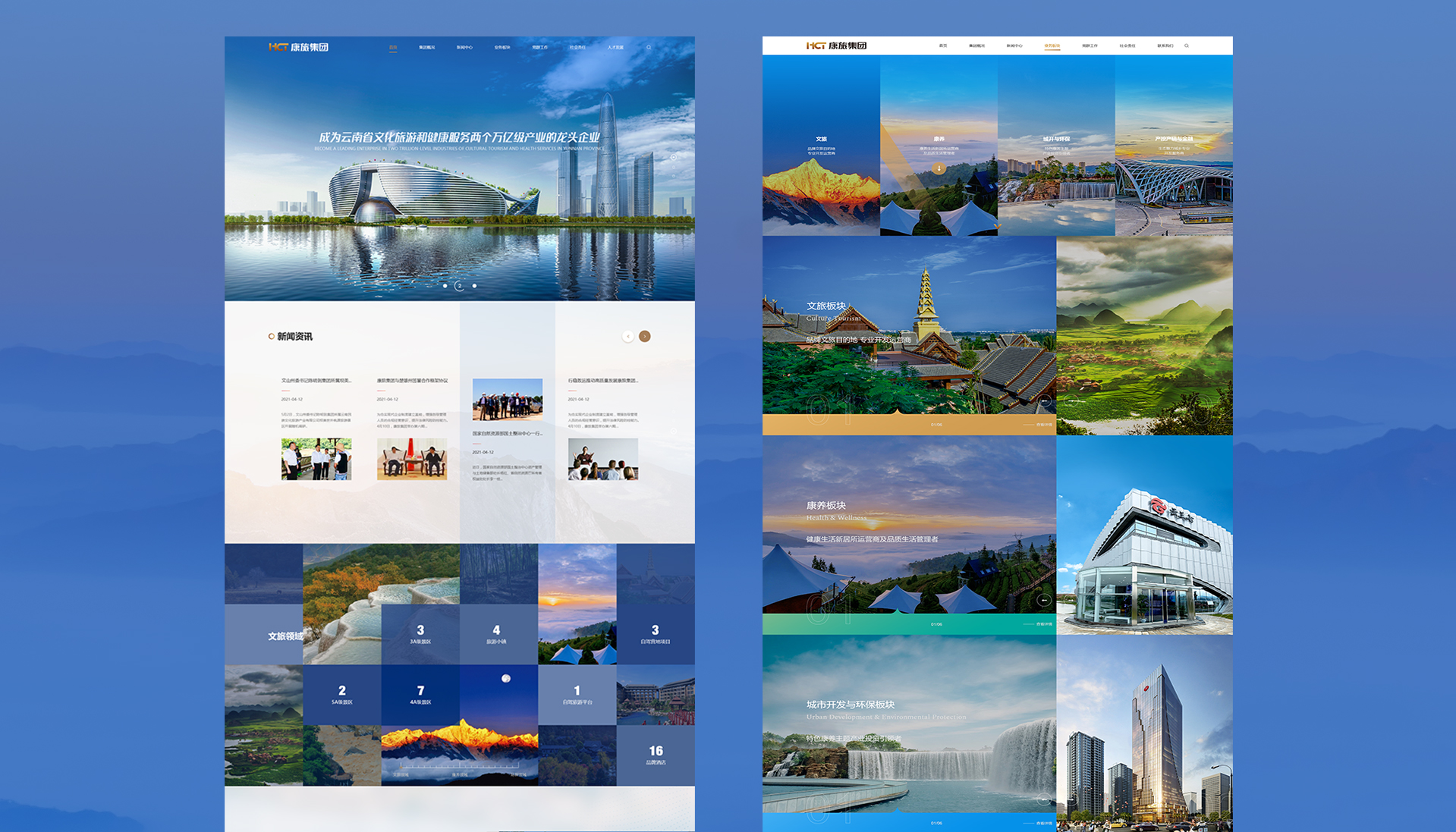Viewport: 1456px width, 832px height.
Task: Open the 城开与环保 panel
Action: [1056, 146]
